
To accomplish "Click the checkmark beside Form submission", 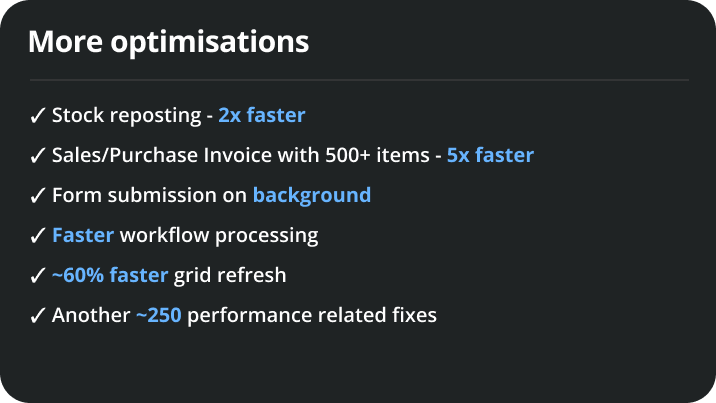I will (x=37, y=196).
